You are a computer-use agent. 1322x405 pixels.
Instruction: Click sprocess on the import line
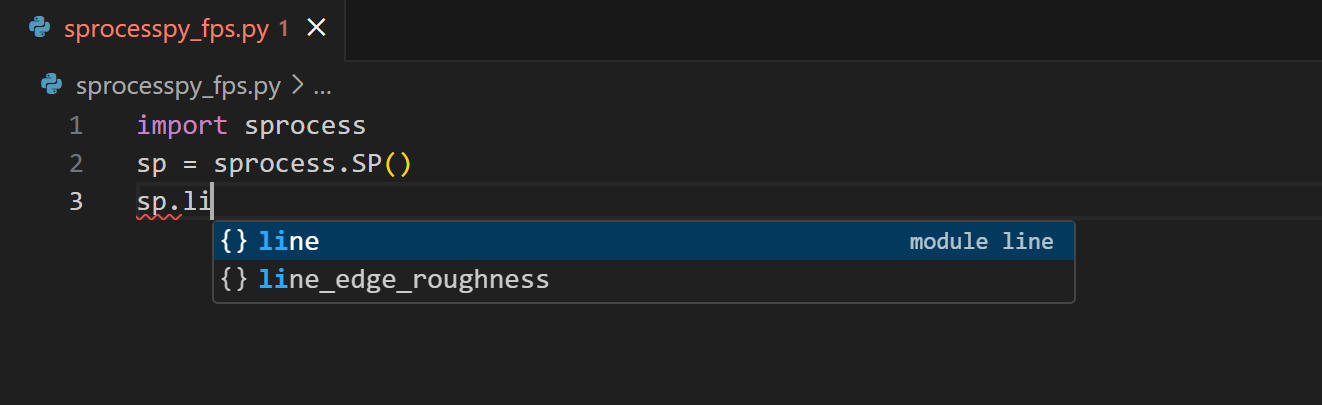(x=306, y=126)
